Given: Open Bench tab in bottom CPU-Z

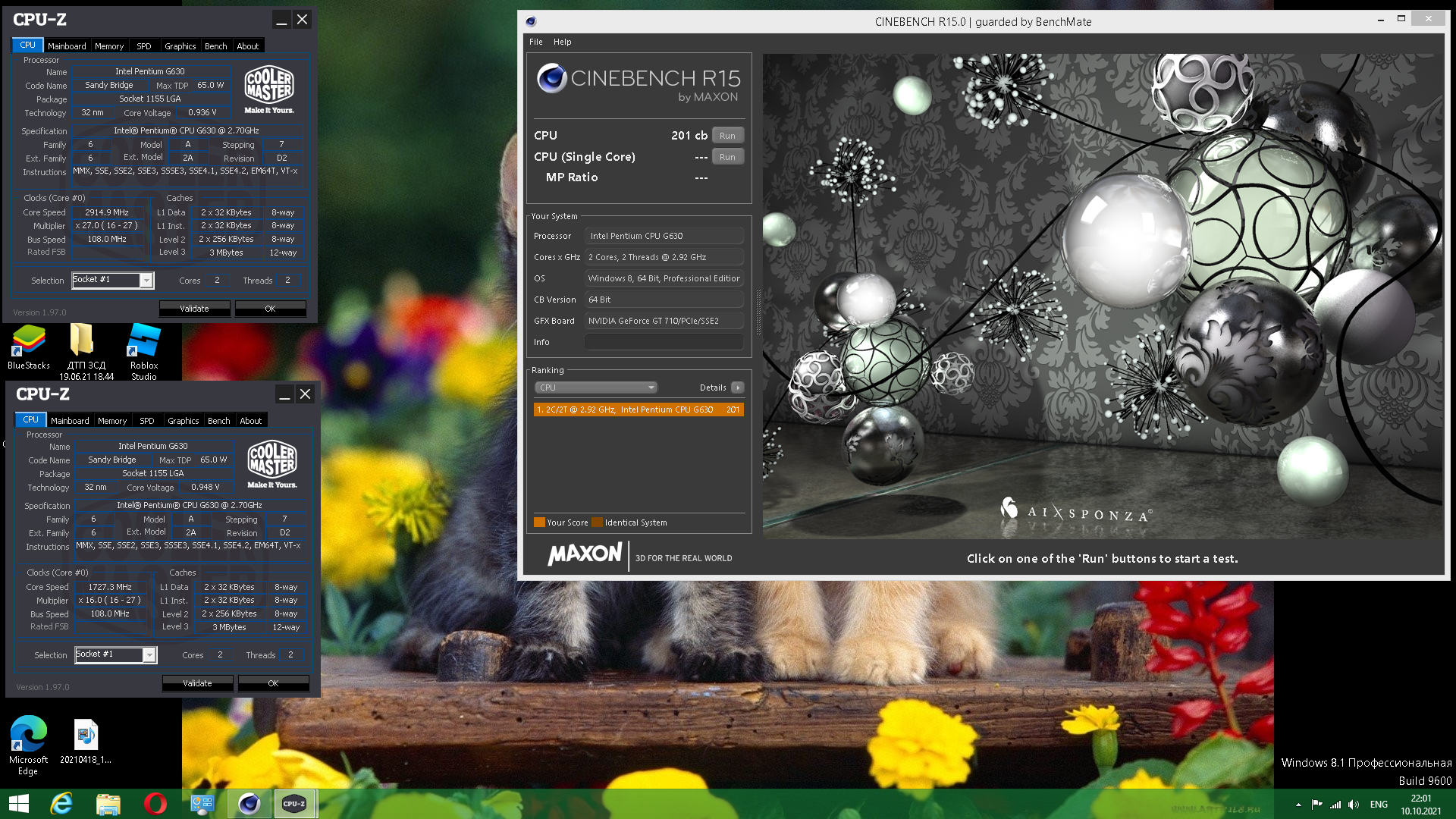Looking at the screenshot, I should tap(219, 421).
